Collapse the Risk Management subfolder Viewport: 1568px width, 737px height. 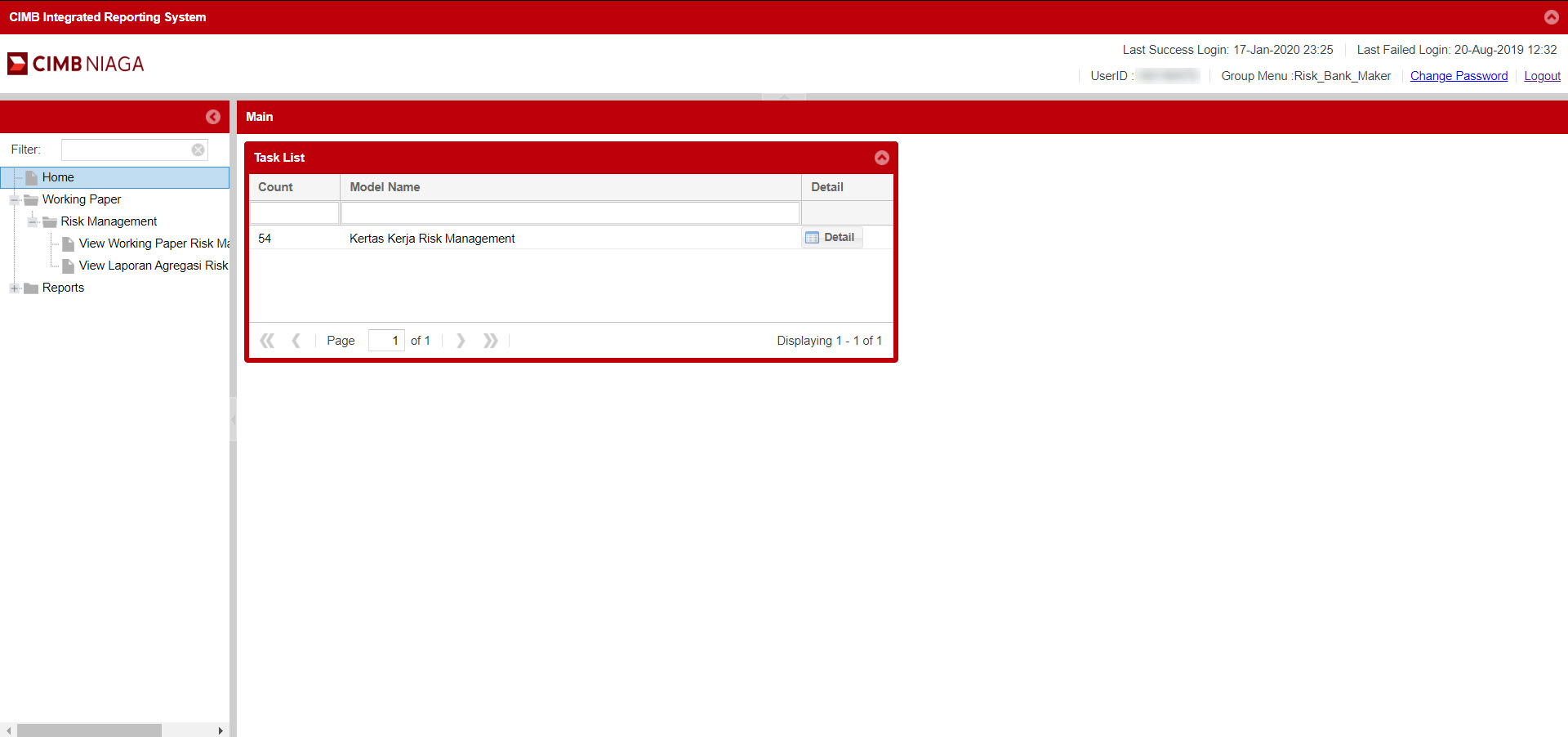[x=33, y=222]
